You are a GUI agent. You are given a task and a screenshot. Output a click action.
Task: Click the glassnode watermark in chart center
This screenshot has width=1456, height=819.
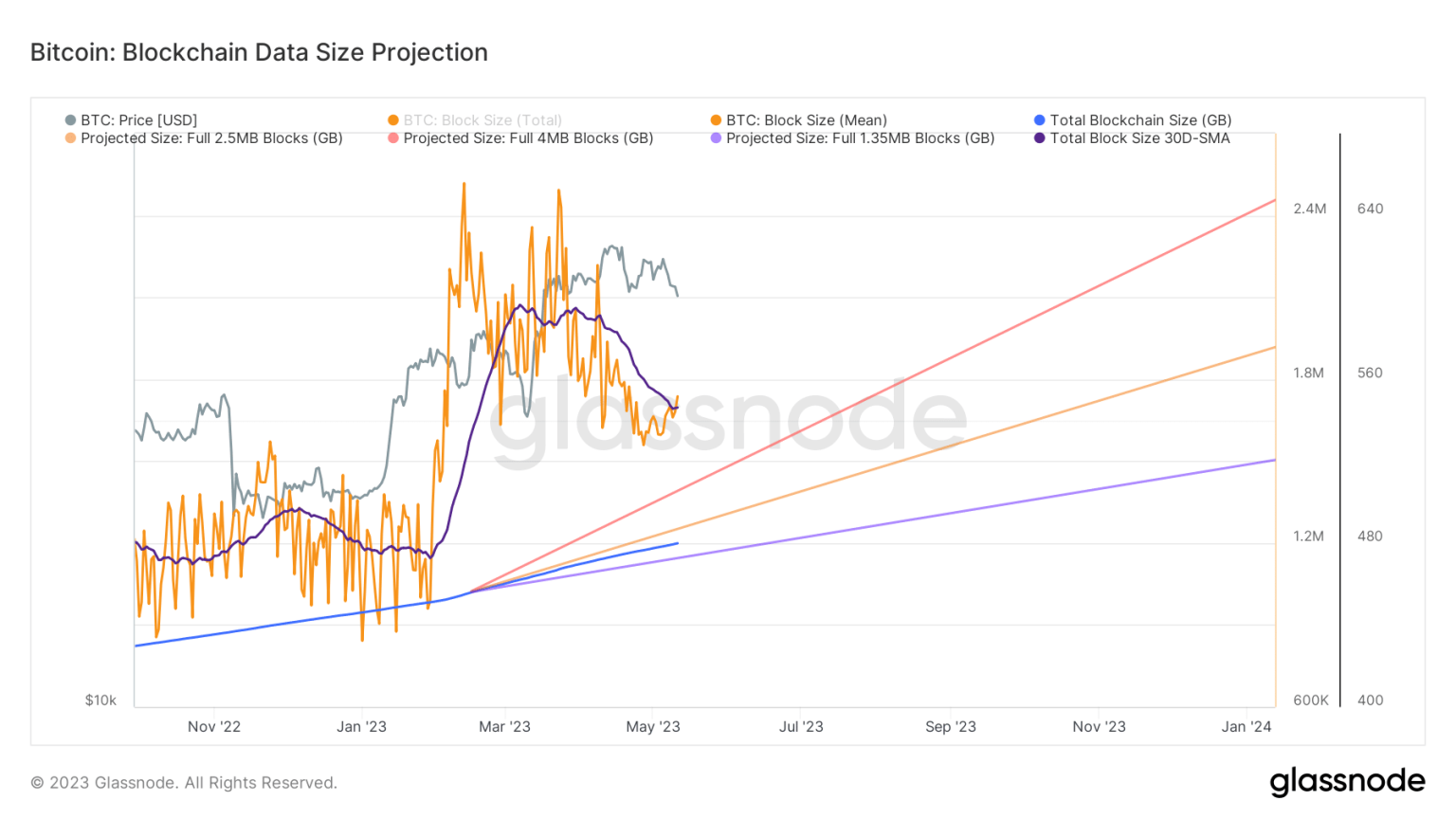(728, 417)
